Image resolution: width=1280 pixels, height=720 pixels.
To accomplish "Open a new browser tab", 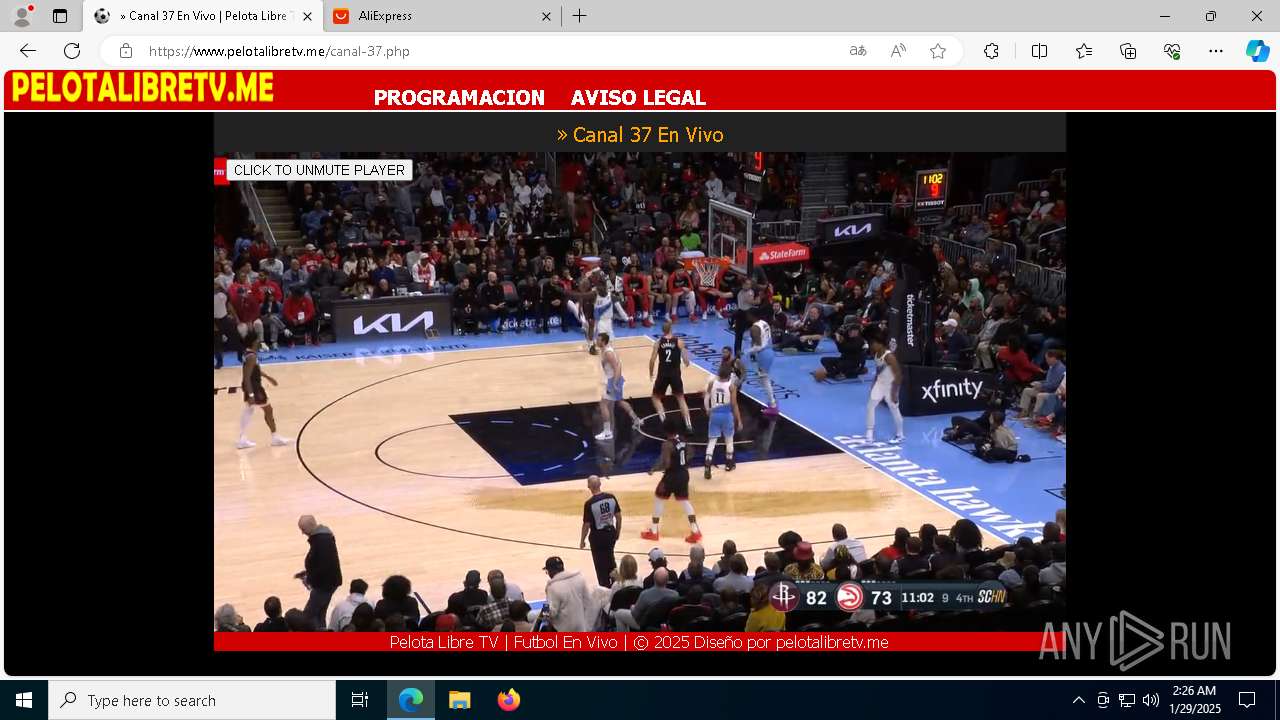I will click(x=579, y=16).
